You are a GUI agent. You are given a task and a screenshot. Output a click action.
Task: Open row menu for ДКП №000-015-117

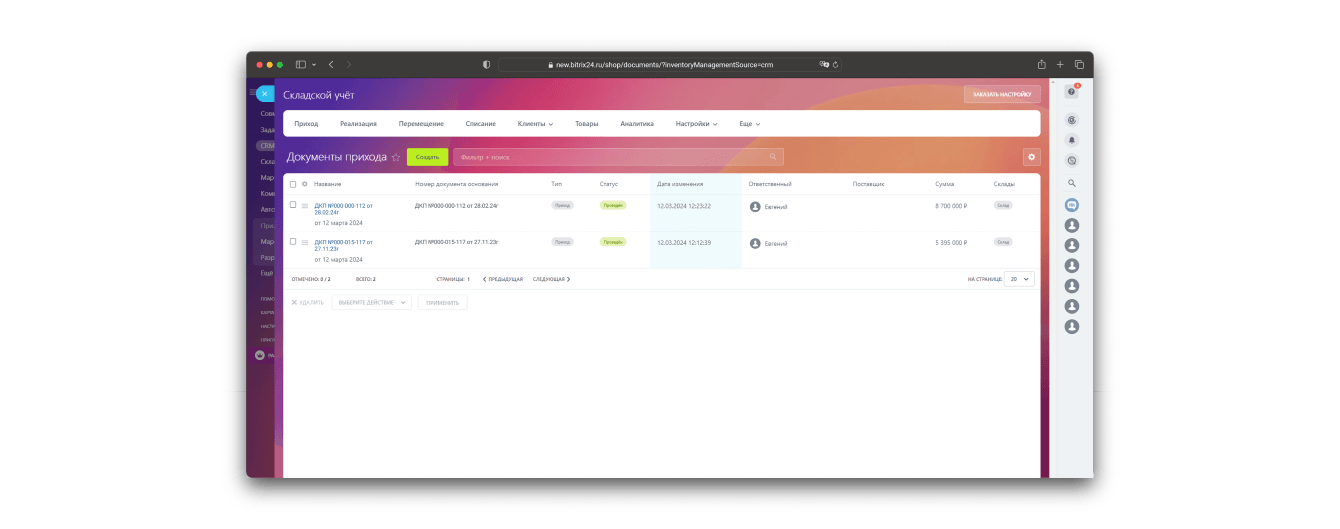click(305, 242)
